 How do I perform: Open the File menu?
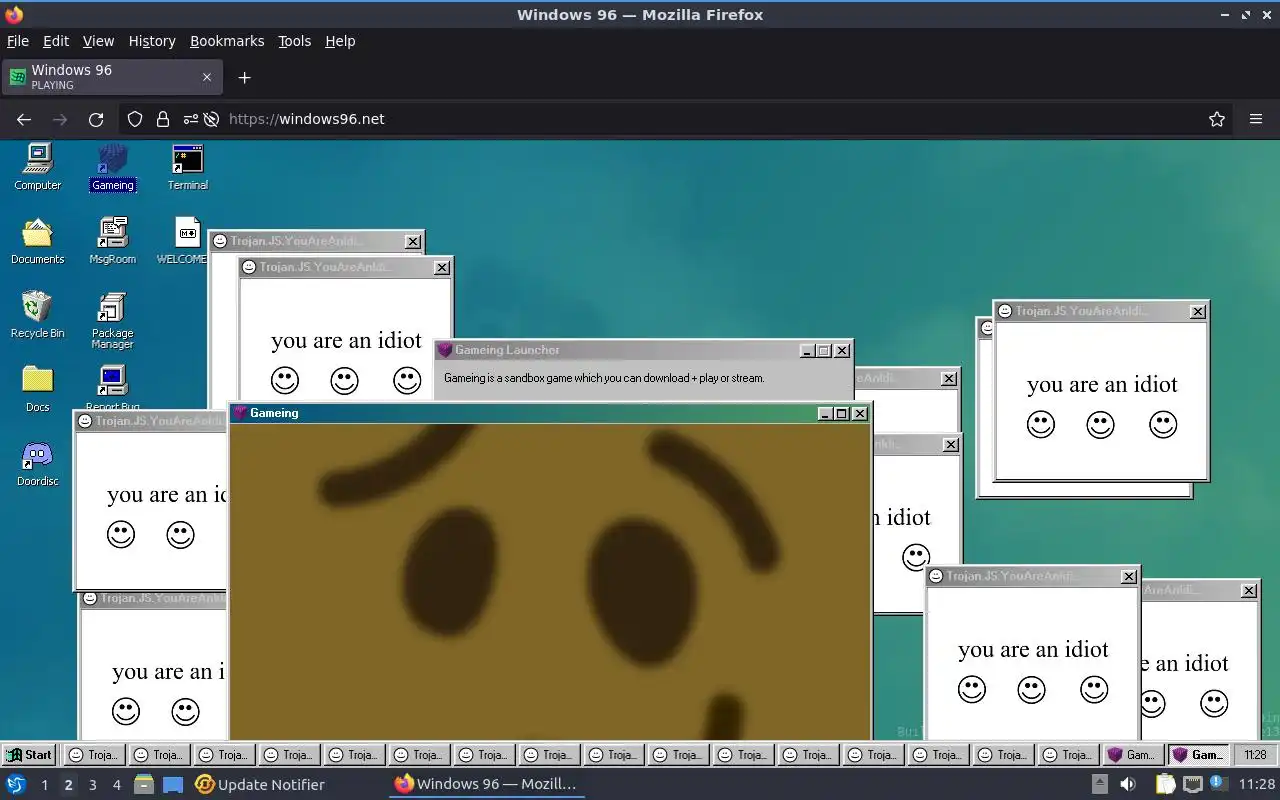point(18,41)
